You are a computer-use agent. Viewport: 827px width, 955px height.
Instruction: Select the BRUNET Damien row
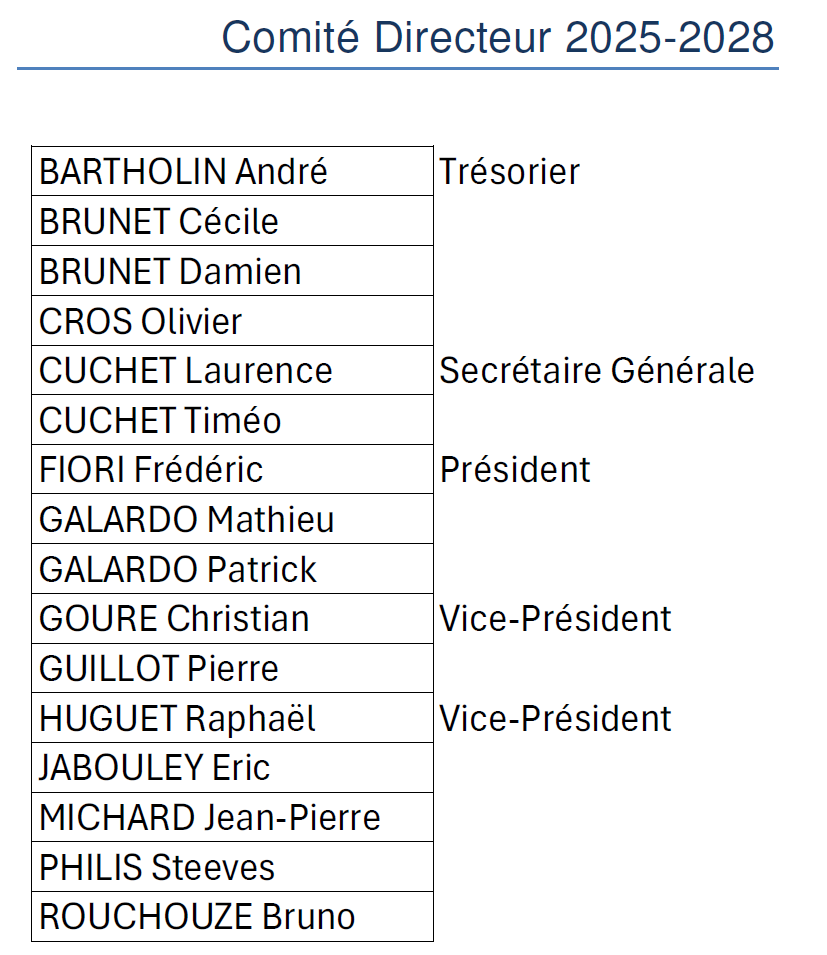coord(232,270)
